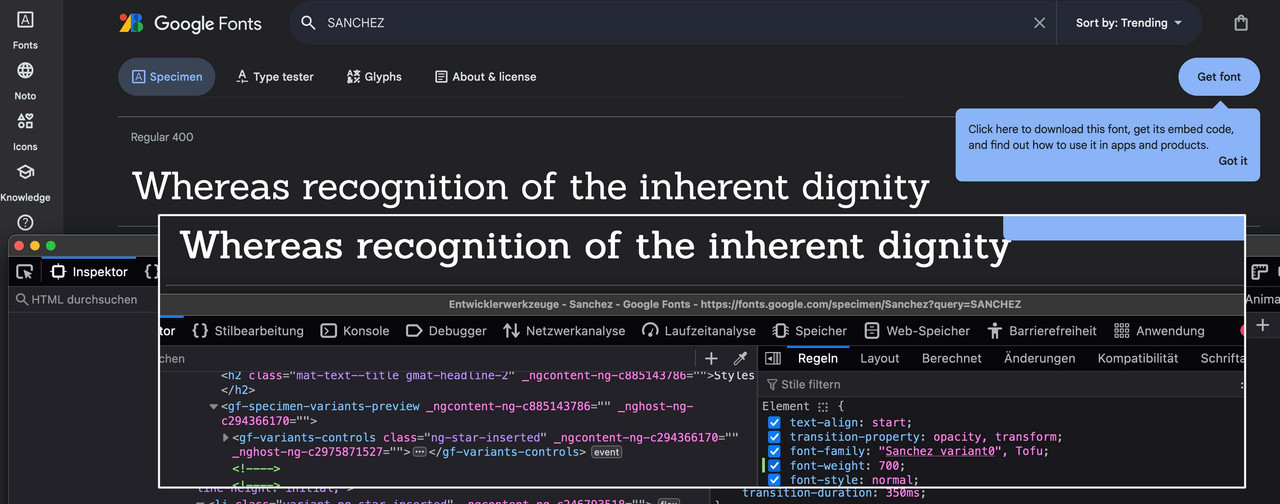1280x504 pixels.
Task: Collapse the gf-specimen-variants-preview node
Action: 213,407
